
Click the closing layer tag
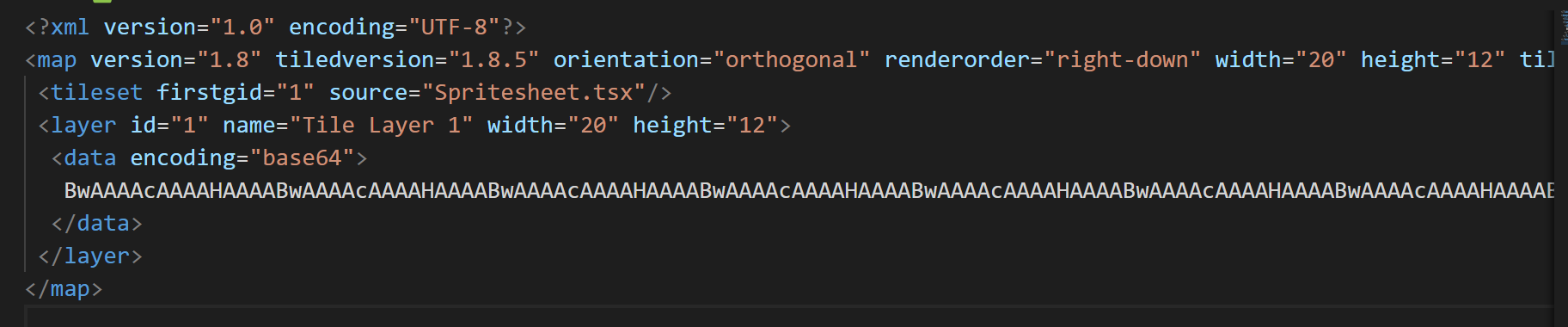(x=90, y=256)
